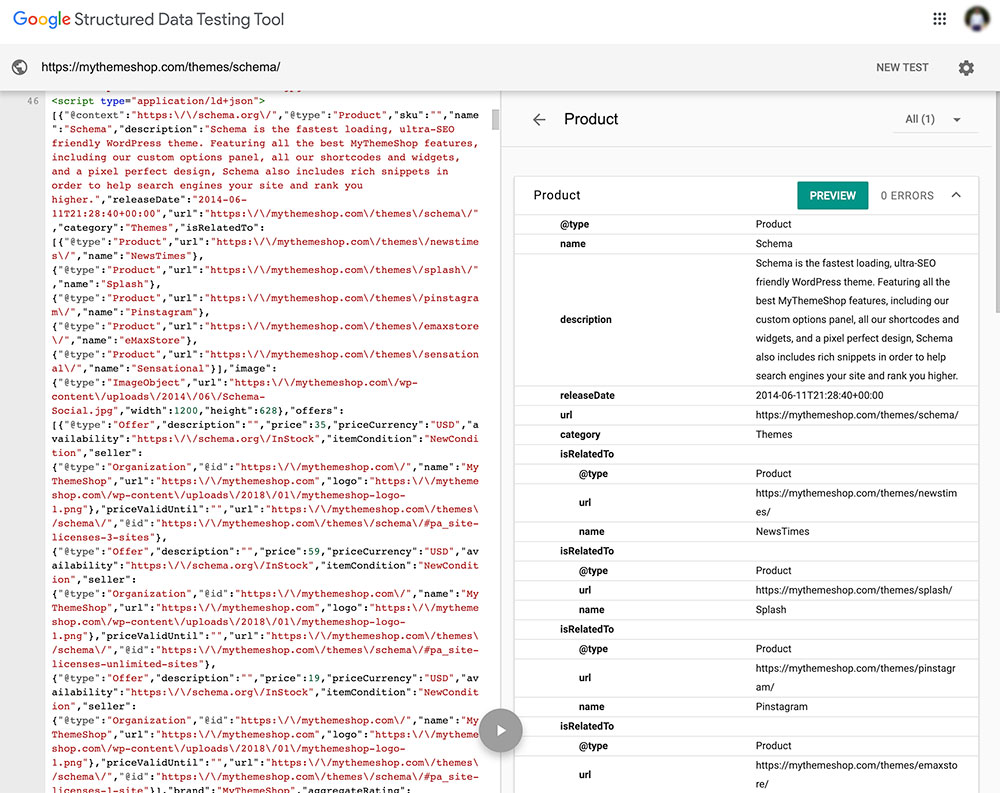Click the url value for themes/emaxstore/
This screenshot has height=793, width=1000.
click(x=856, y=774)
